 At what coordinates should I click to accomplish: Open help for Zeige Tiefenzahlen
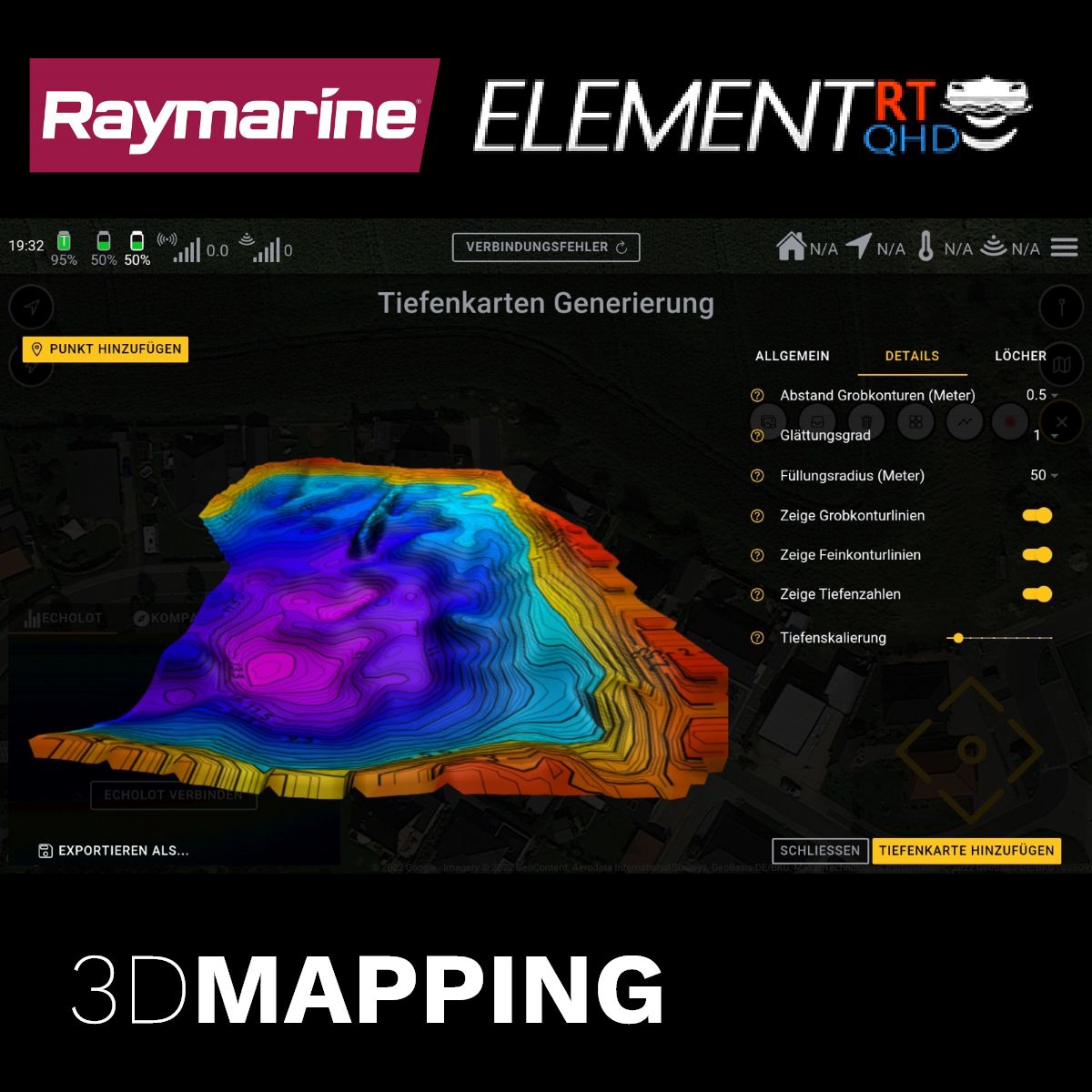pos(757,594)
